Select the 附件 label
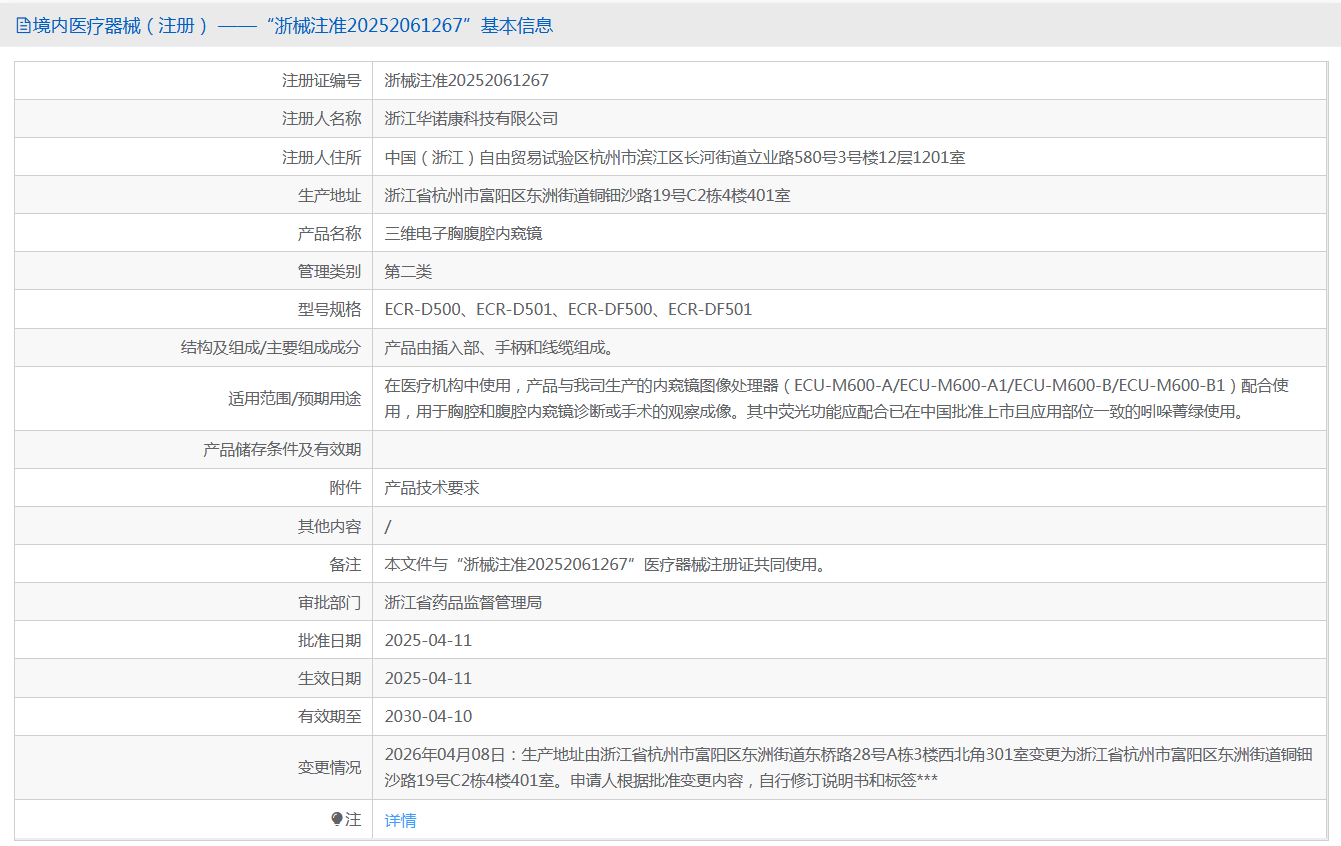Image resolution: width=1341 pixels, height=846 pixels. 345,487
